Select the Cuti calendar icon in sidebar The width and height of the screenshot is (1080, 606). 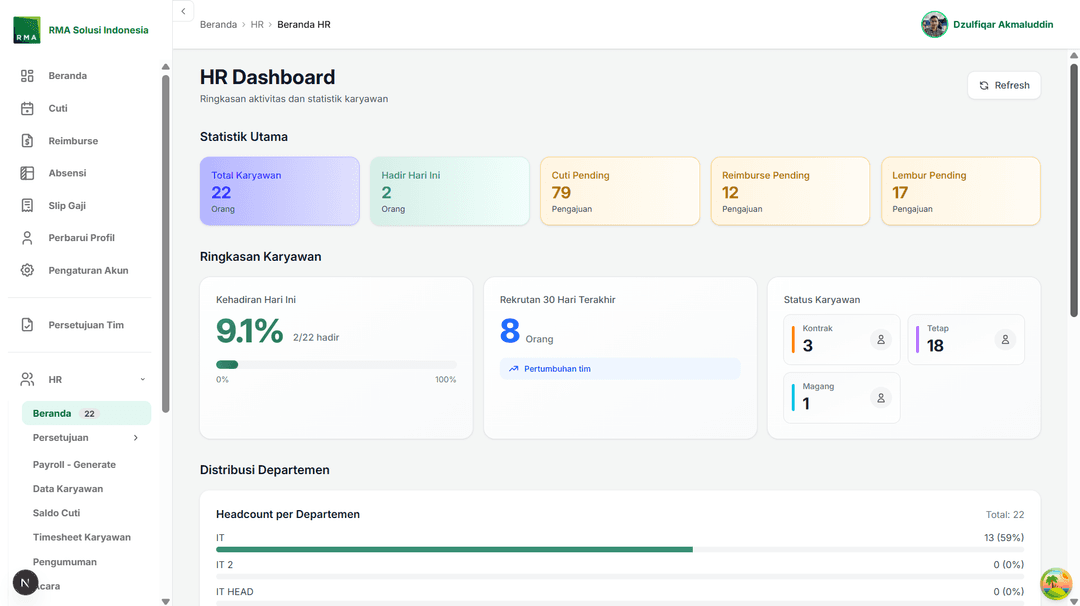click(x=27, y=108)
